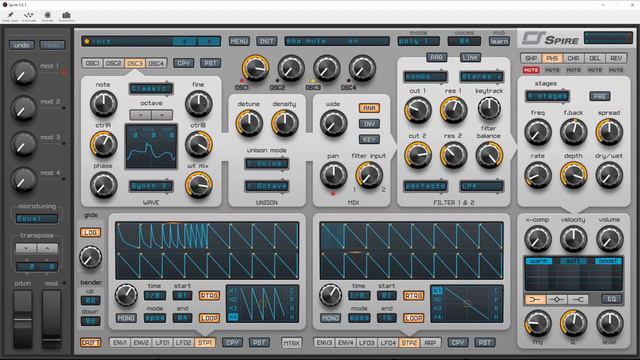640x360 pixels.
Task: Open the 1 Octave unison dropdown
Action: 267,186
